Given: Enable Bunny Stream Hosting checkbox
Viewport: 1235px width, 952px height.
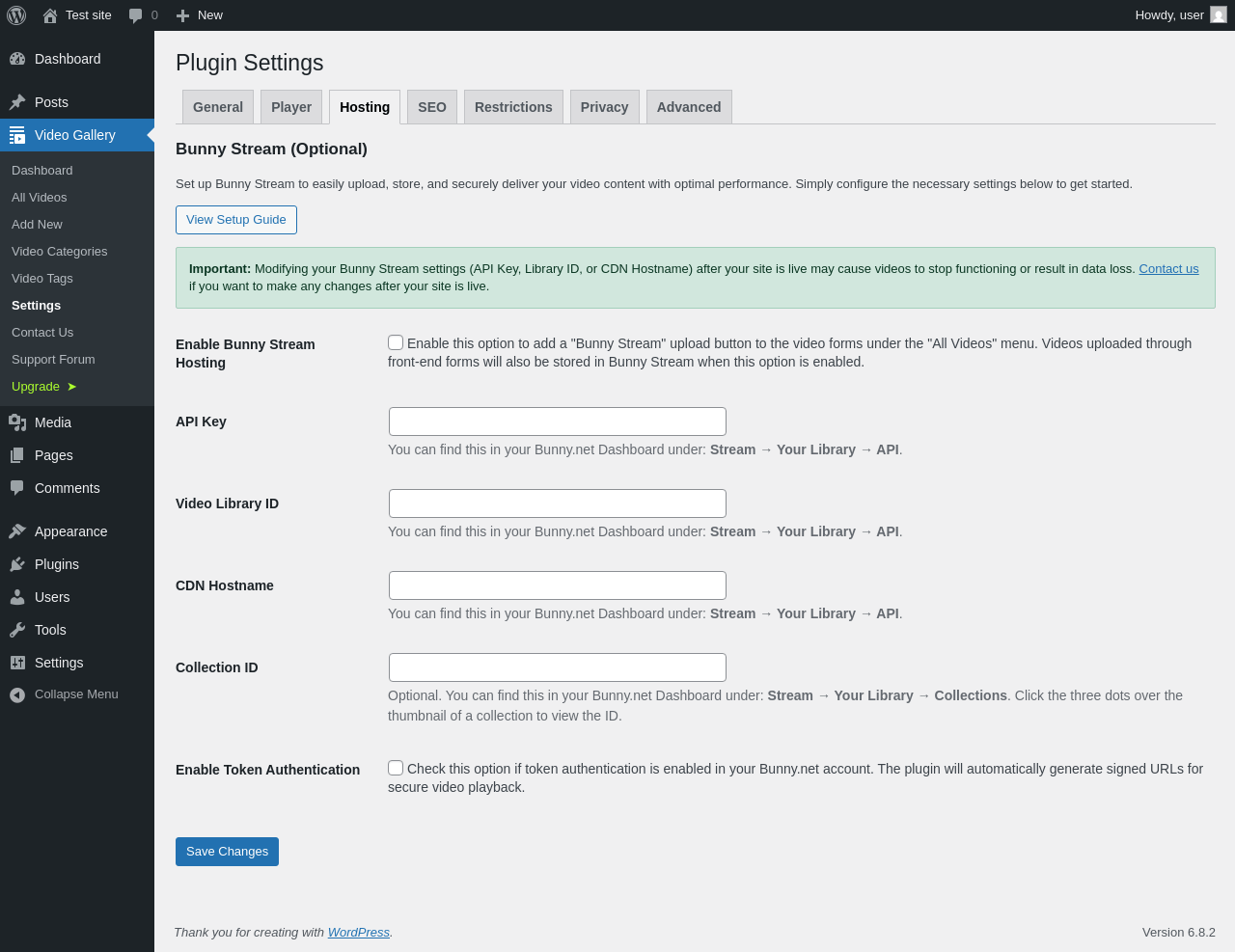Looking at the screenshot, I should click(x=396, y=342).
